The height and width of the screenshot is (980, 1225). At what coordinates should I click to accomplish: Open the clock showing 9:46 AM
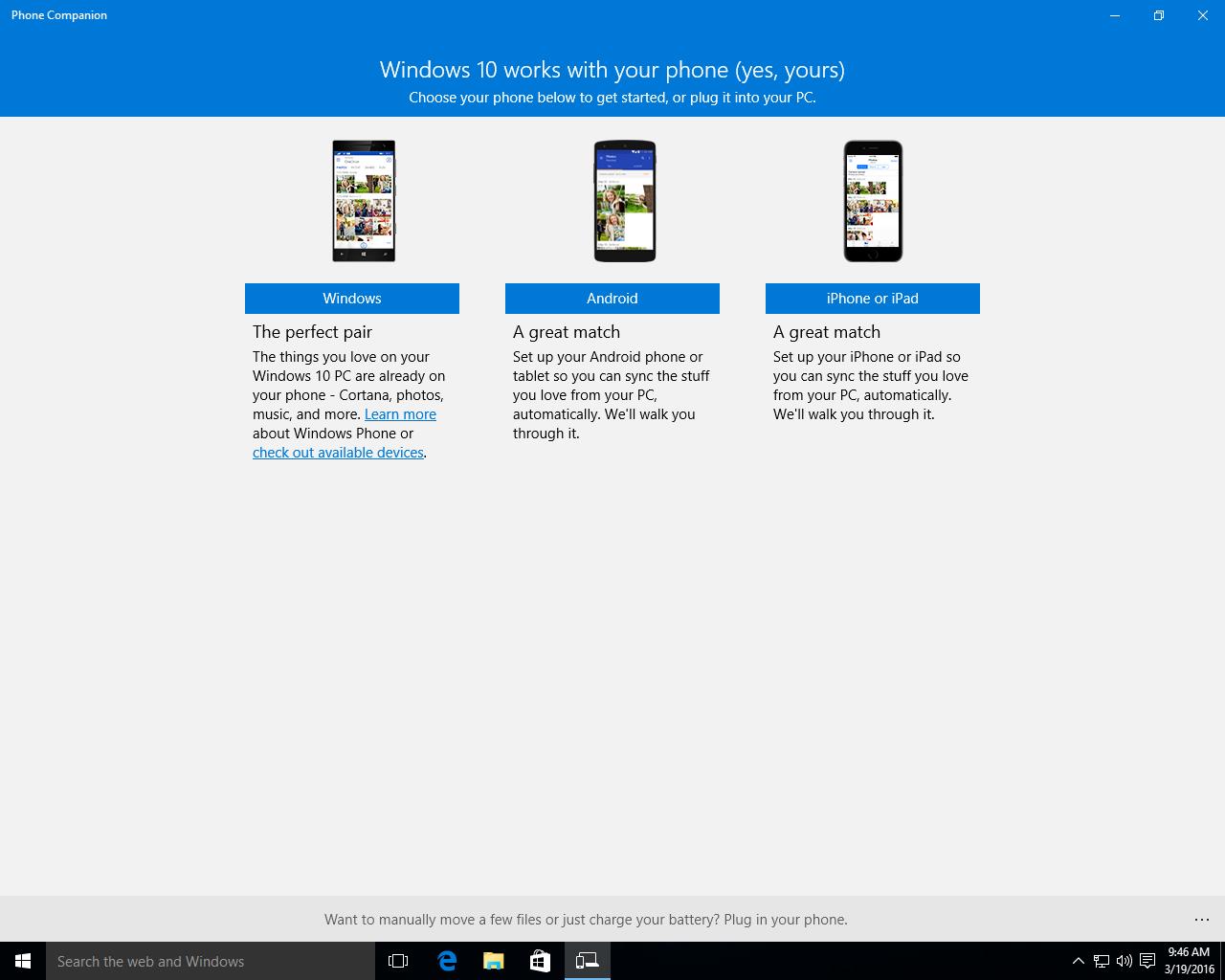1189,961
